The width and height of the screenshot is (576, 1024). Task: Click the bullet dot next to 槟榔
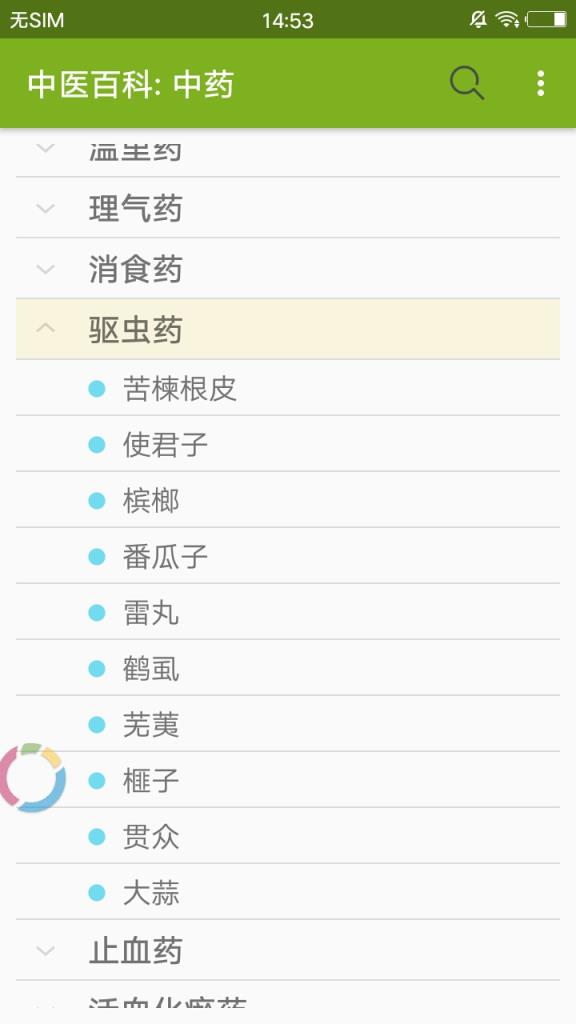tap(95, 500)
